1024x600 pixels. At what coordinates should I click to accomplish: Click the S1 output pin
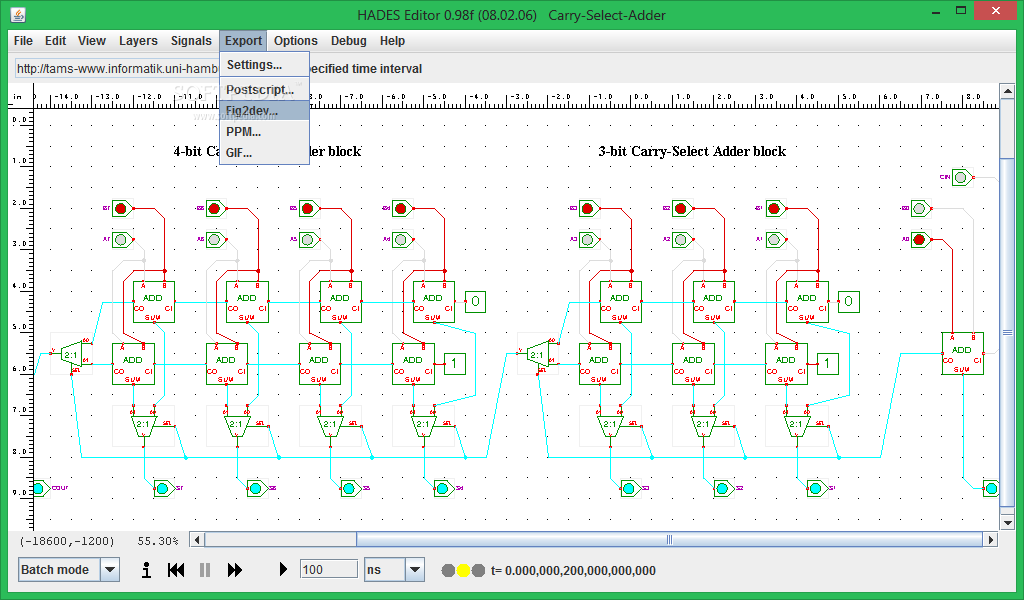coord(817,488)
